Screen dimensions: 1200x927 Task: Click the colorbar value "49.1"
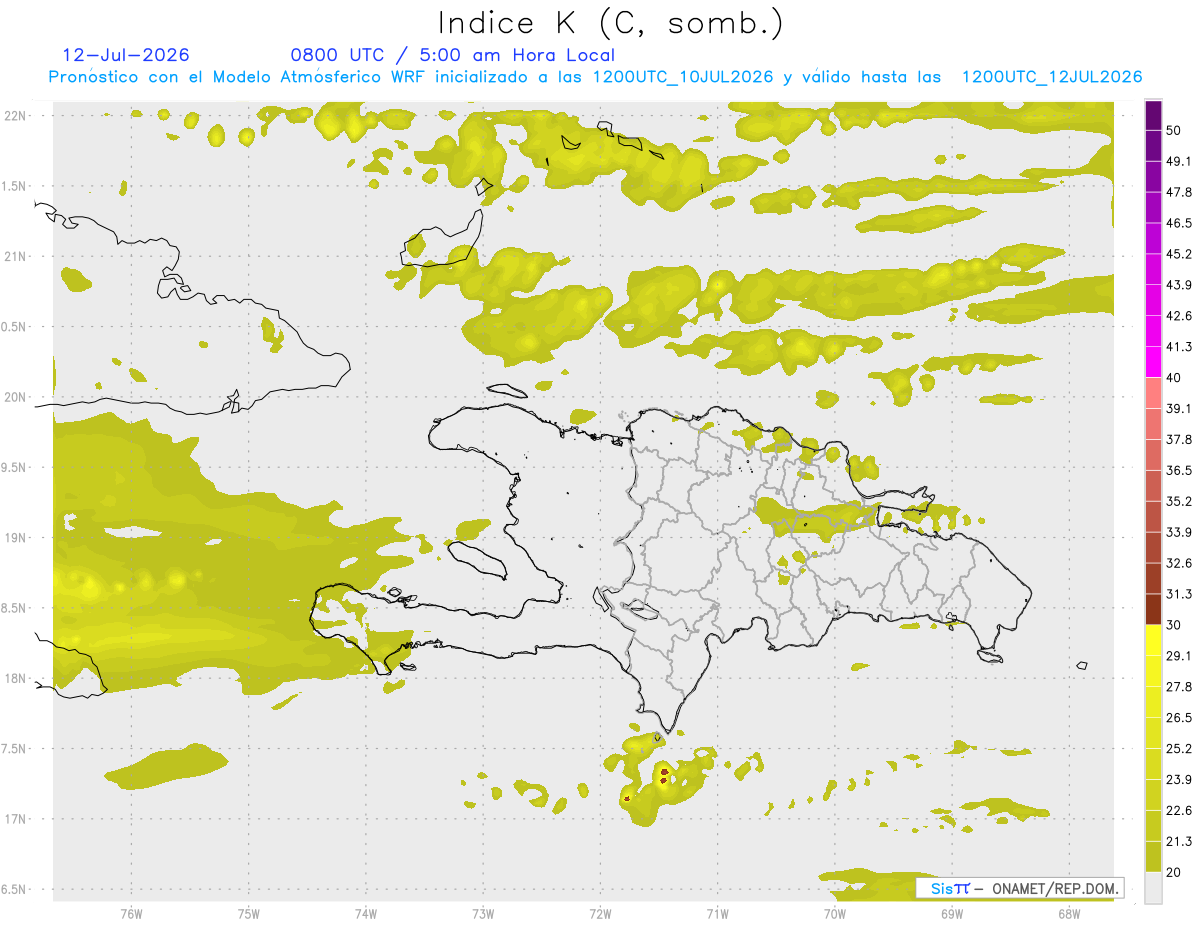coord(1179,161)
